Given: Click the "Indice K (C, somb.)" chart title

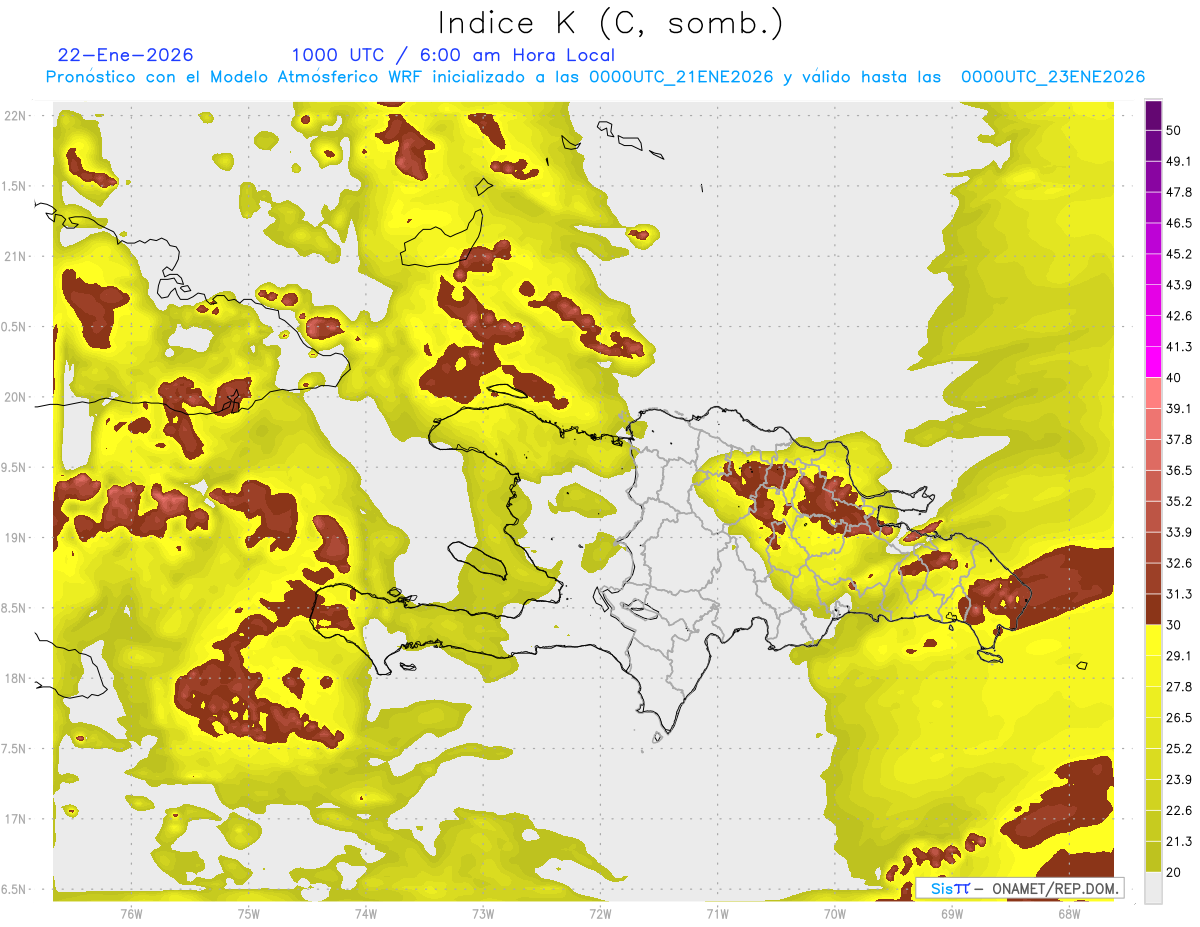Looking at the screenshot, I should [x=610, y=23].
